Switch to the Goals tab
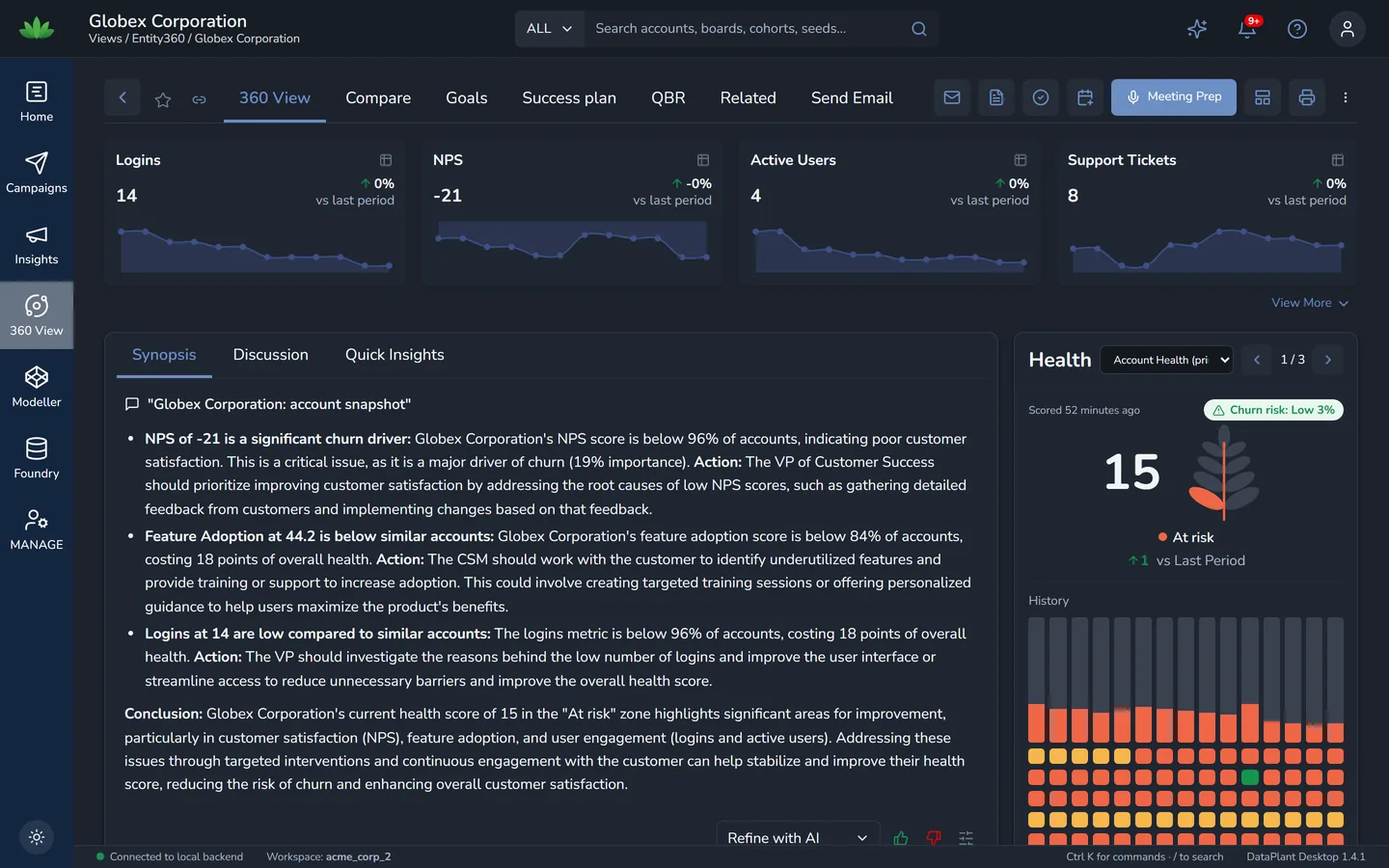 [x=467, y=97]
